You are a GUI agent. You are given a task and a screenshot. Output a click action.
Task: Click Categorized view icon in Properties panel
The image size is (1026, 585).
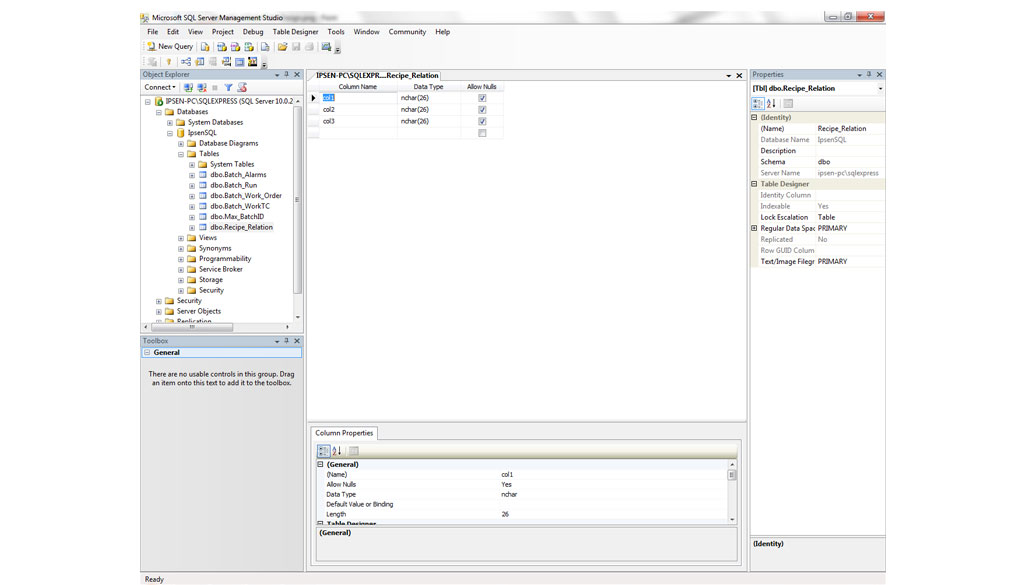[758, 104]
